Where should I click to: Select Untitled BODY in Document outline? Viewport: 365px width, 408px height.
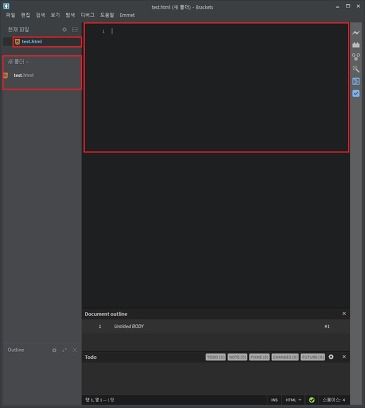(129, 326)
